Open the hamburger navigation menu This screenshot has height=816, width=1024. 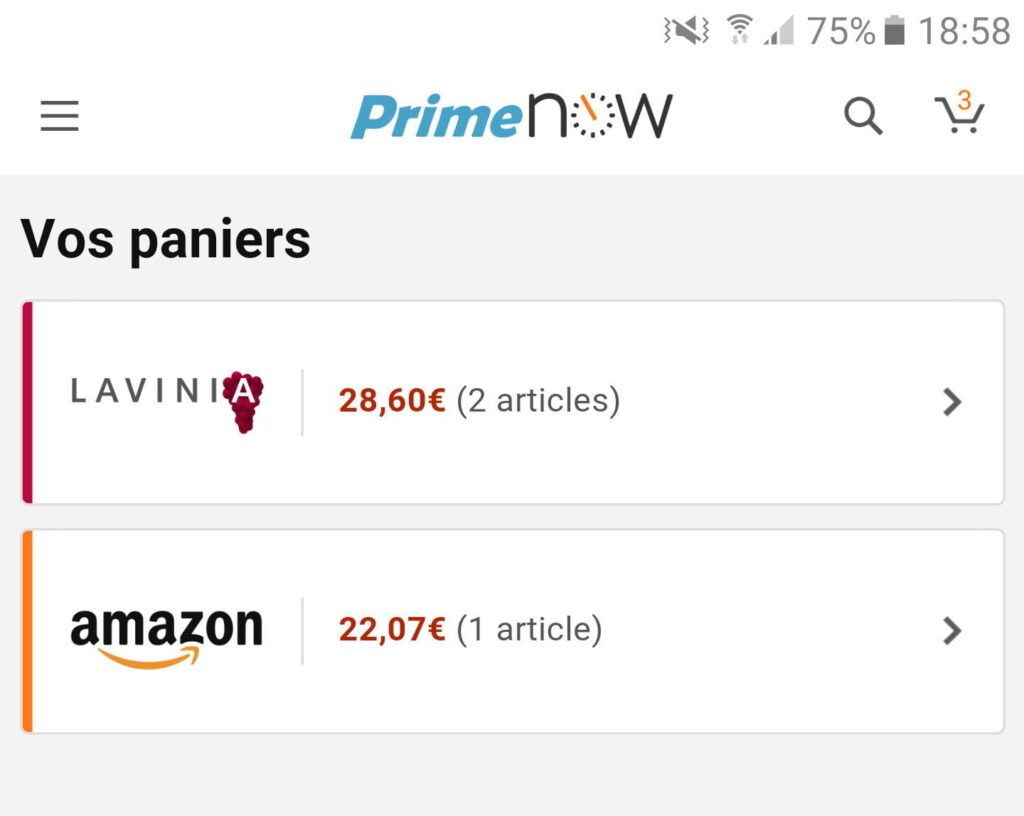[59, 117]
